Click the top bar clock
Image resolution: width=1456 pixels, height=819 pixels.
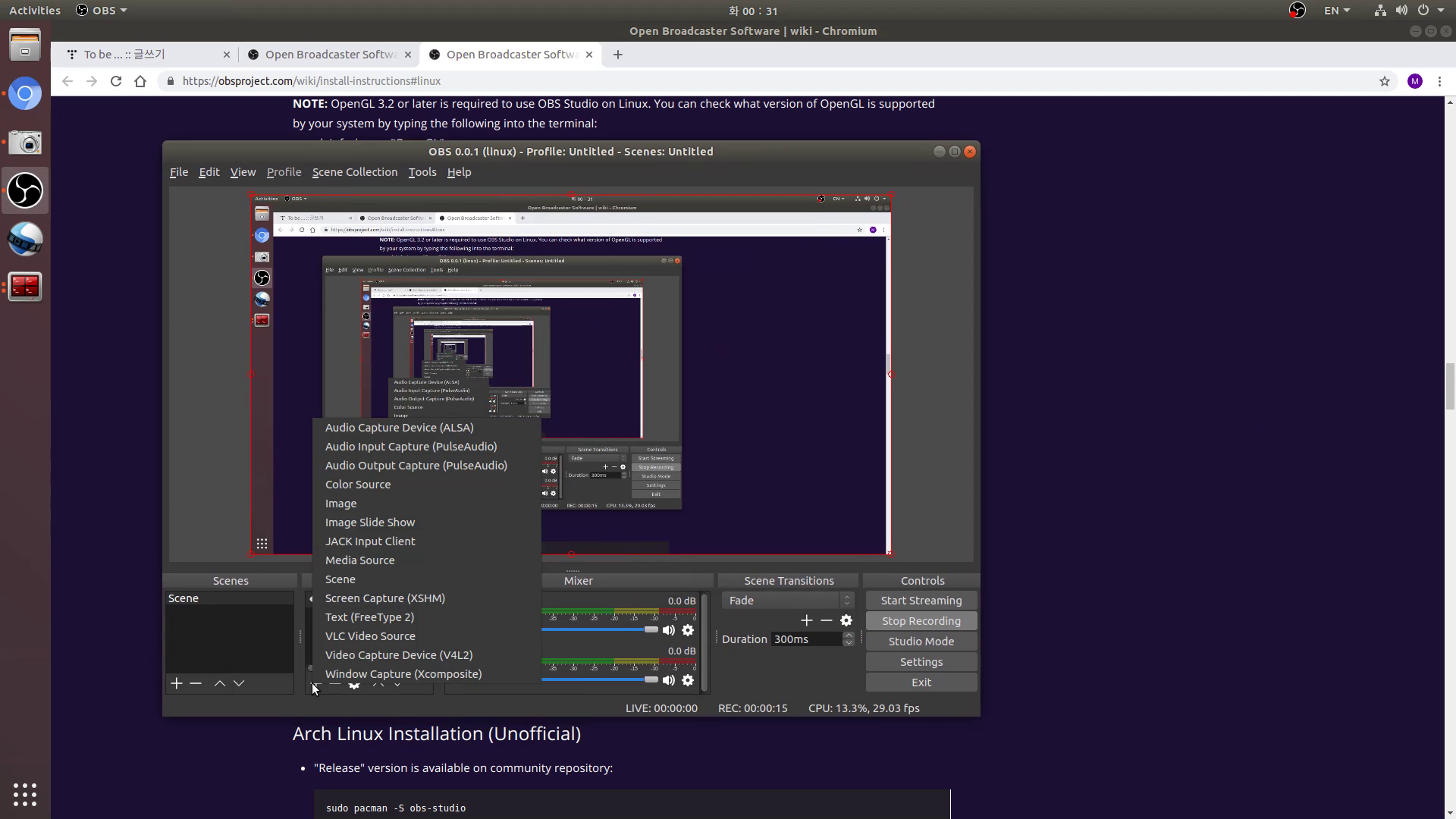pos(753,11)
